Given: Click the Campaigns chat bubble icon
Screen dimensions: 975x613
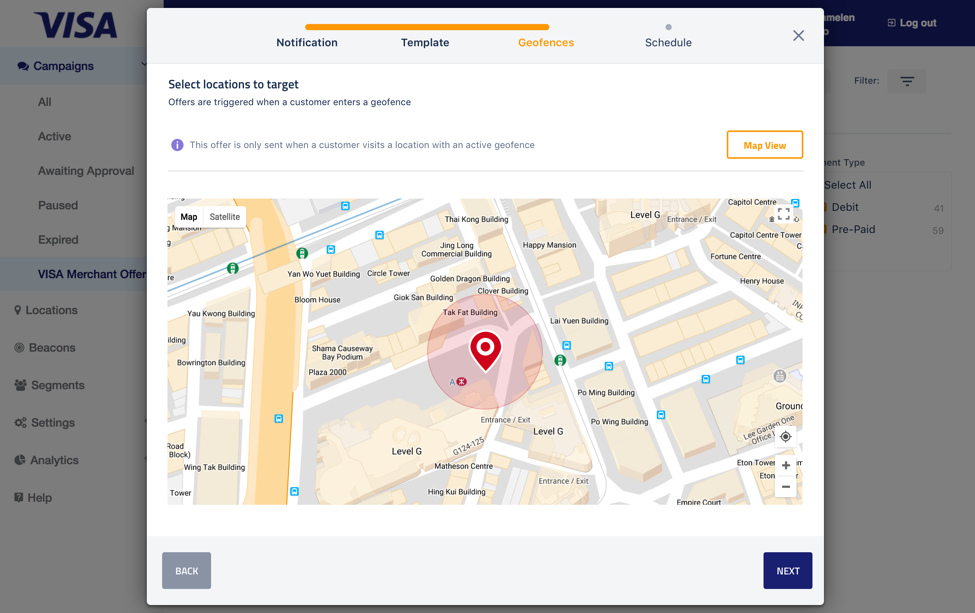Looking at the screenshot, I should 23,66.
